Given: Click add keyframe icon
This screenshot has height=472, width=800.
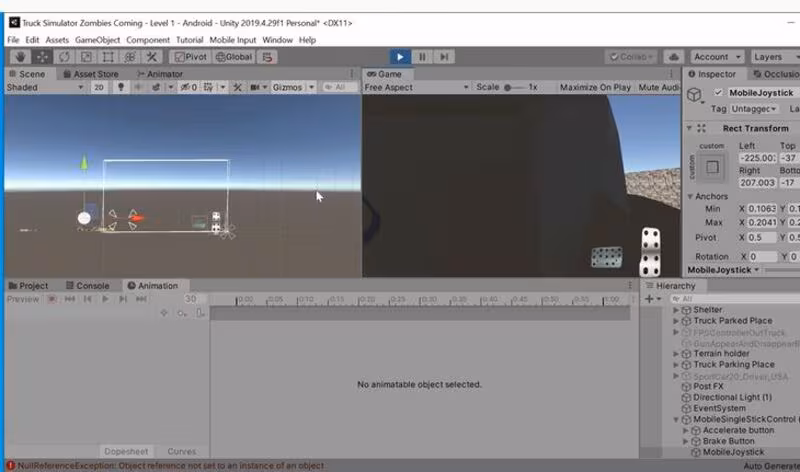Looking at the screenshot, I should point(182,313).
